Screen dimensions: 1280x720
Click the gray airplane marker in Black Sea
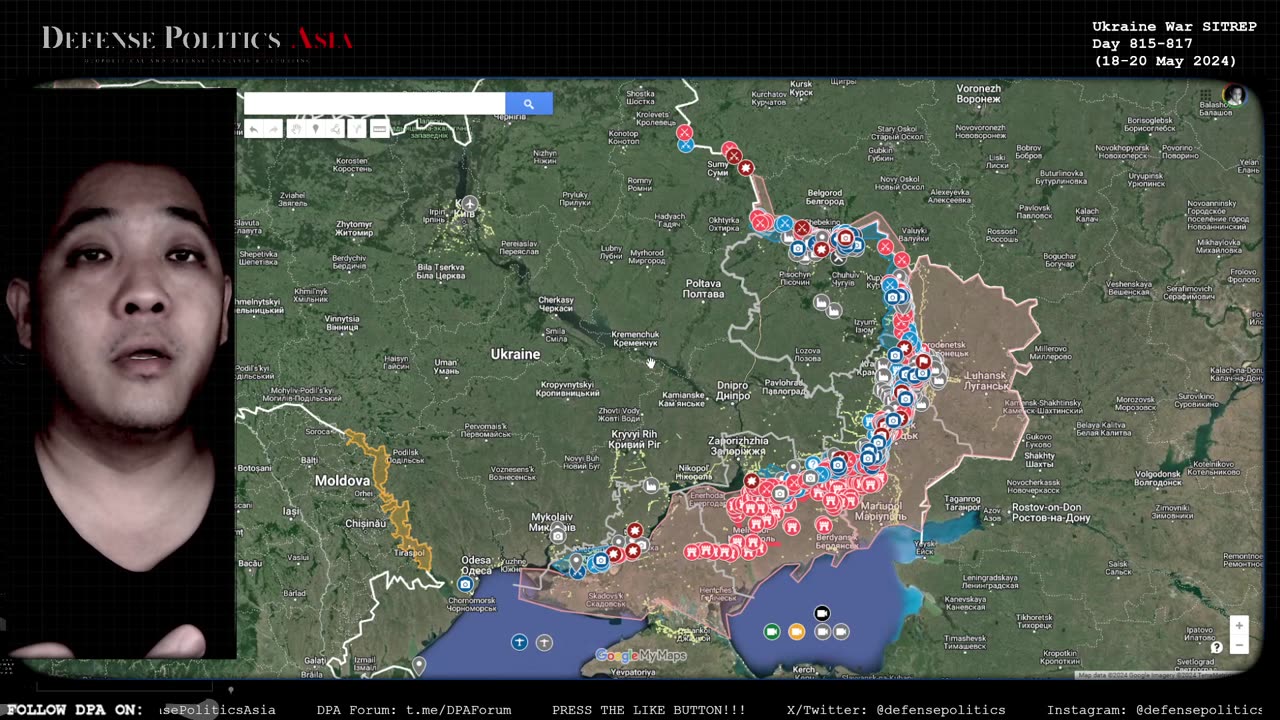pos(544,642)
